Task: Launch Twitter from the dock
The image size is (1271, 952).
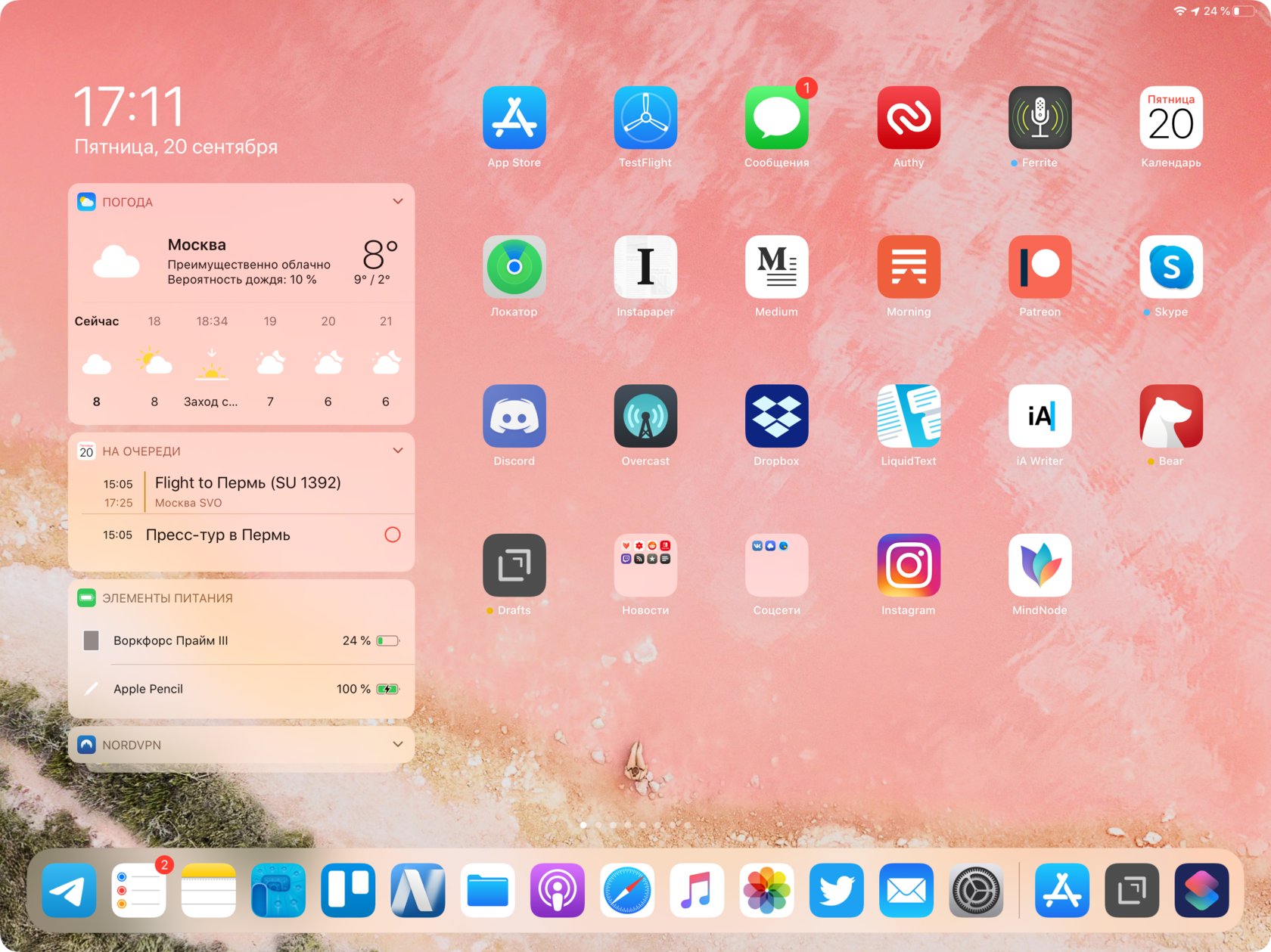Action: tap(837, 890)
